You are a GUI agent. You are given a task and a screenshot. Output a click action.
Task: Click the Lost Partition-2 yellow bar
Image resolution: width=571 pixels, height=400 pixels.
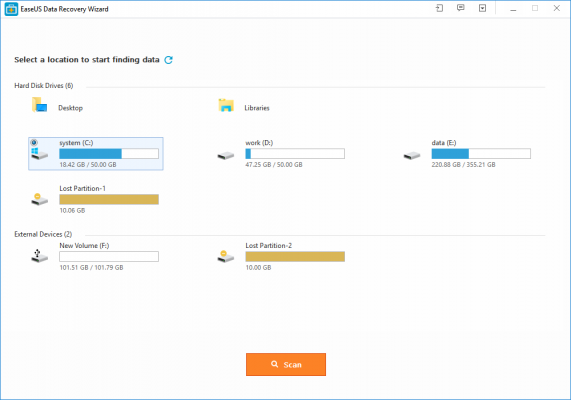[295, 256]
